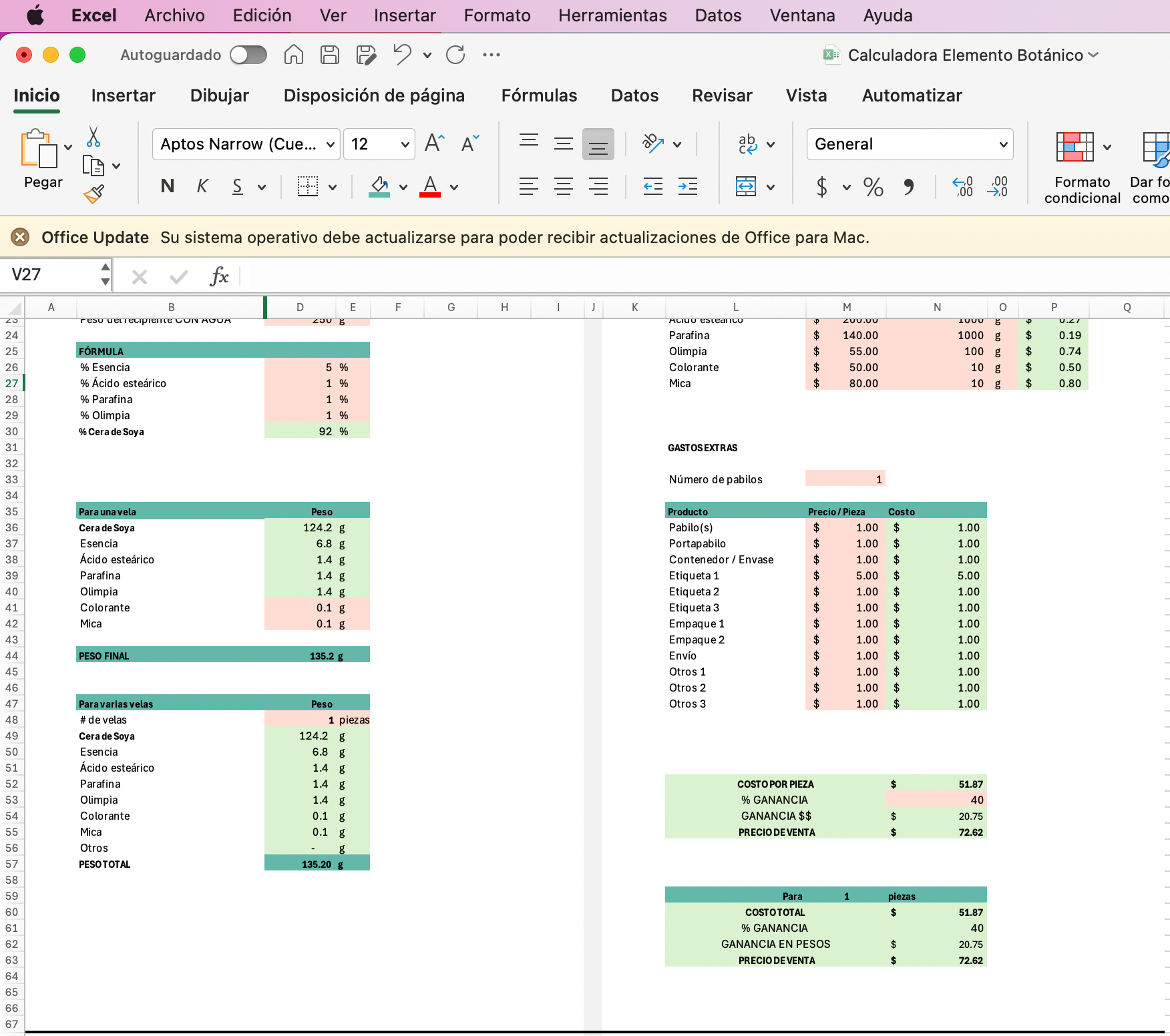Dismiss the Office Update notification bar
Screen dimensions: 1170x1036
pyautogui.click(x=21, y=237)
